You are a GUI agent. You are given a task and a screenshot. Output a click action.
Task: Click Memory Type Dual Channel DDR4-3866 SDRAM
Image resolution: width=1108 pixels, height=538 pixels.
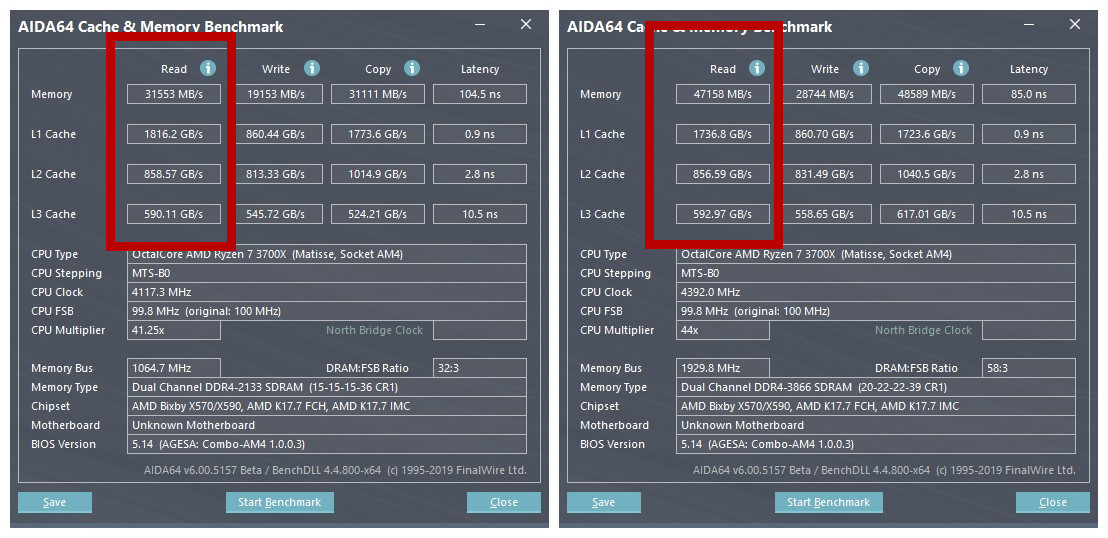click(x=876, y=387)
